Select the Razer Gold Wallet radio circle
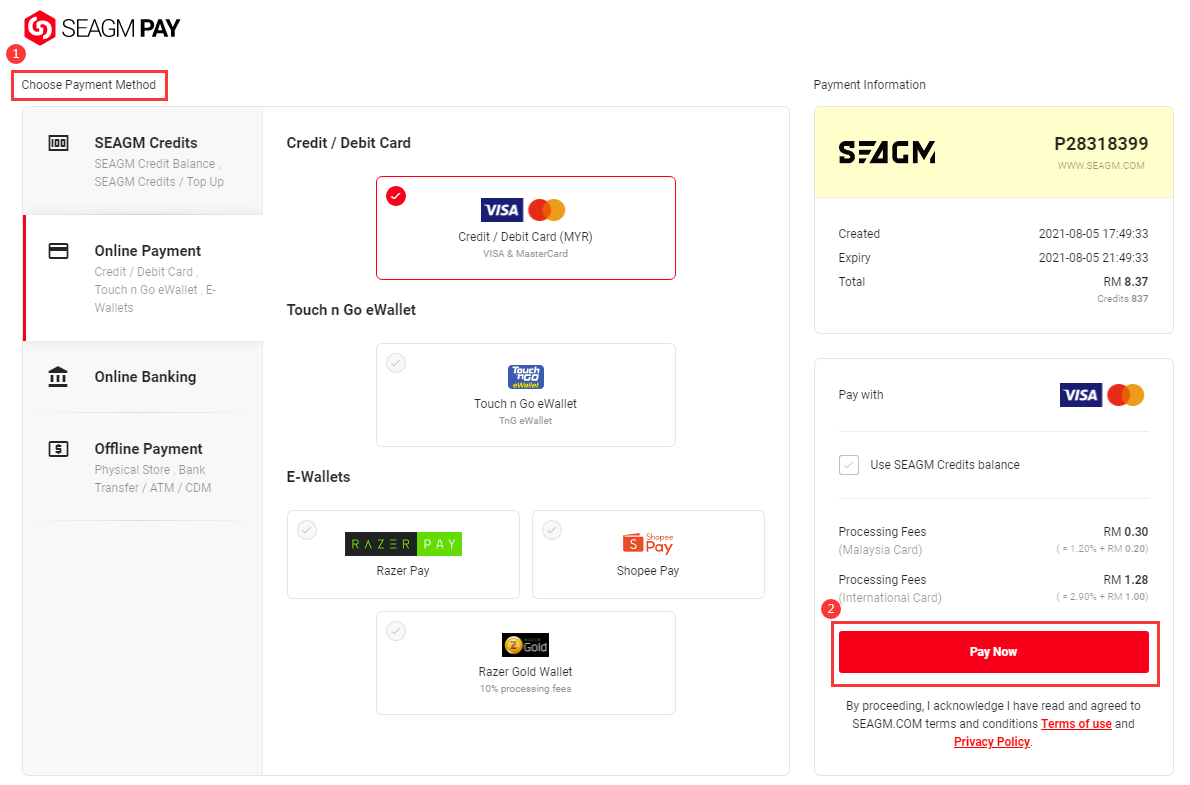The width and height of the screenshot is (1190, 785). (x=396, y=631)
